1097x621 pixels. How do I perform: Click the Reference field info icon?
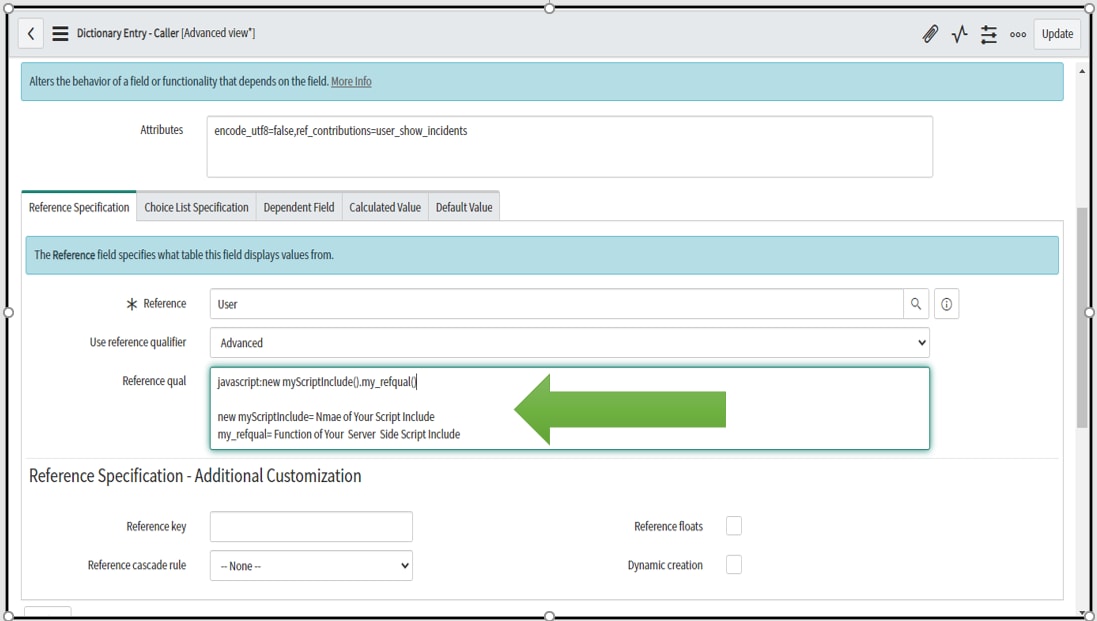click(946, 303)
